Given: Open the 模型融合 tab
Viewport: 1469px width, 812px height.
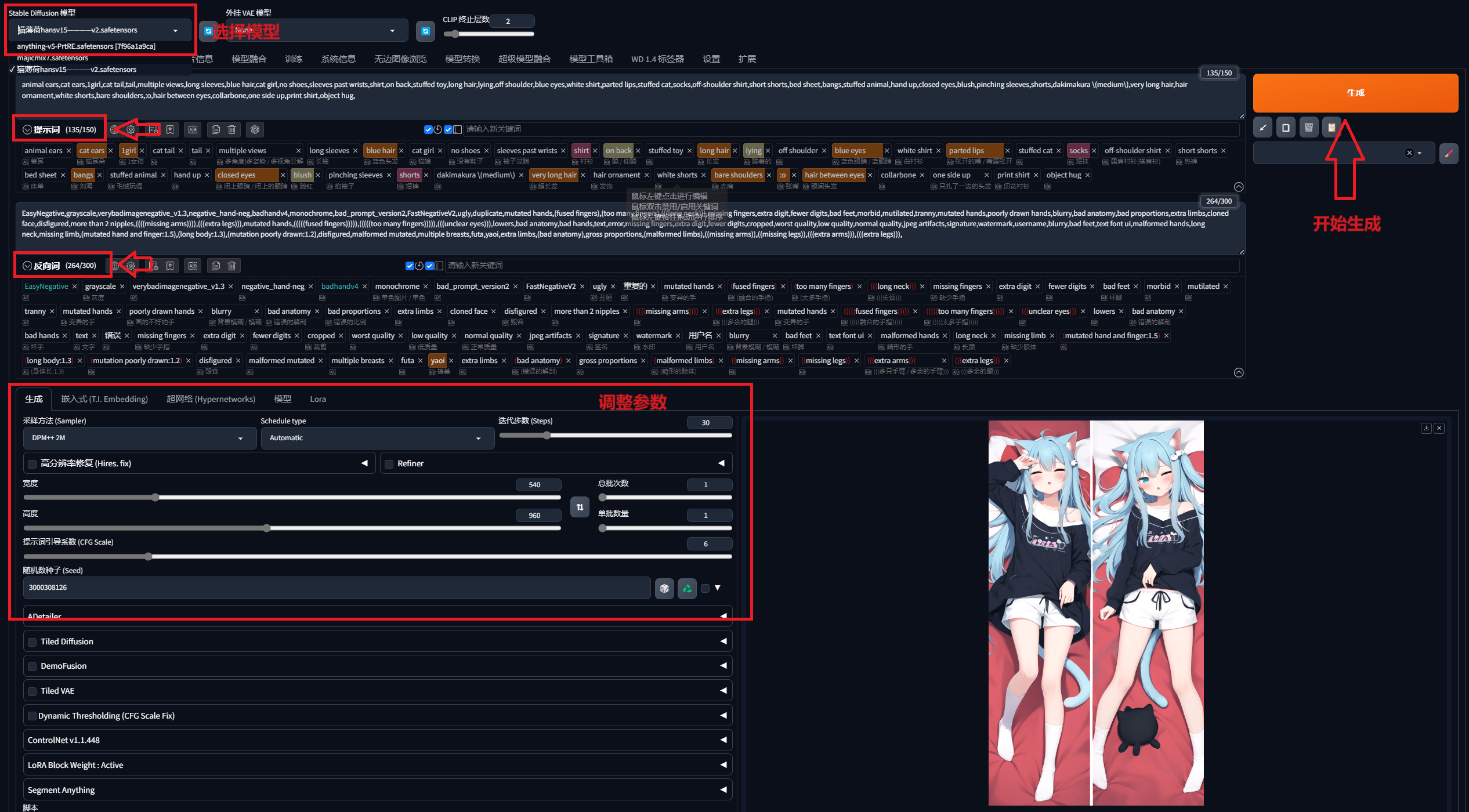Looking at the screenshot, I should point(249,59).
